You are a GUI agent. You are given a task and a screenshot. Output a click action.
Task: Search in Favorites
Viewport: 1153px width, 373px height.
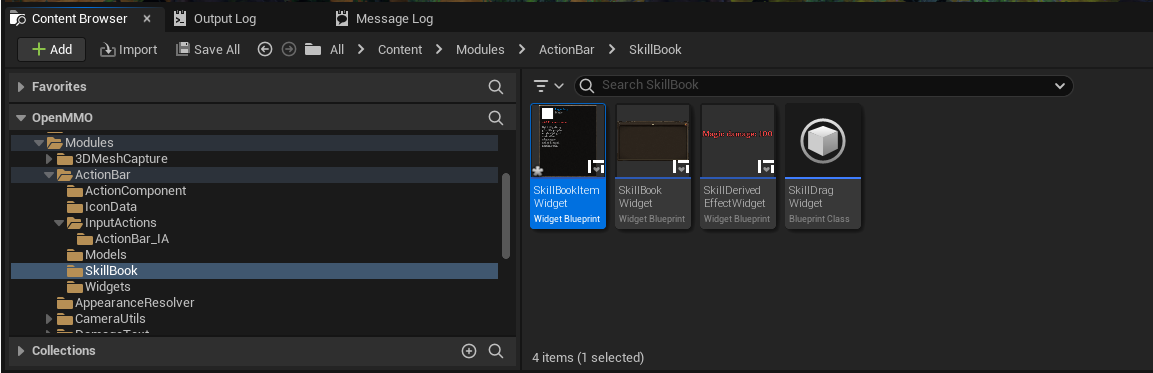496,87
